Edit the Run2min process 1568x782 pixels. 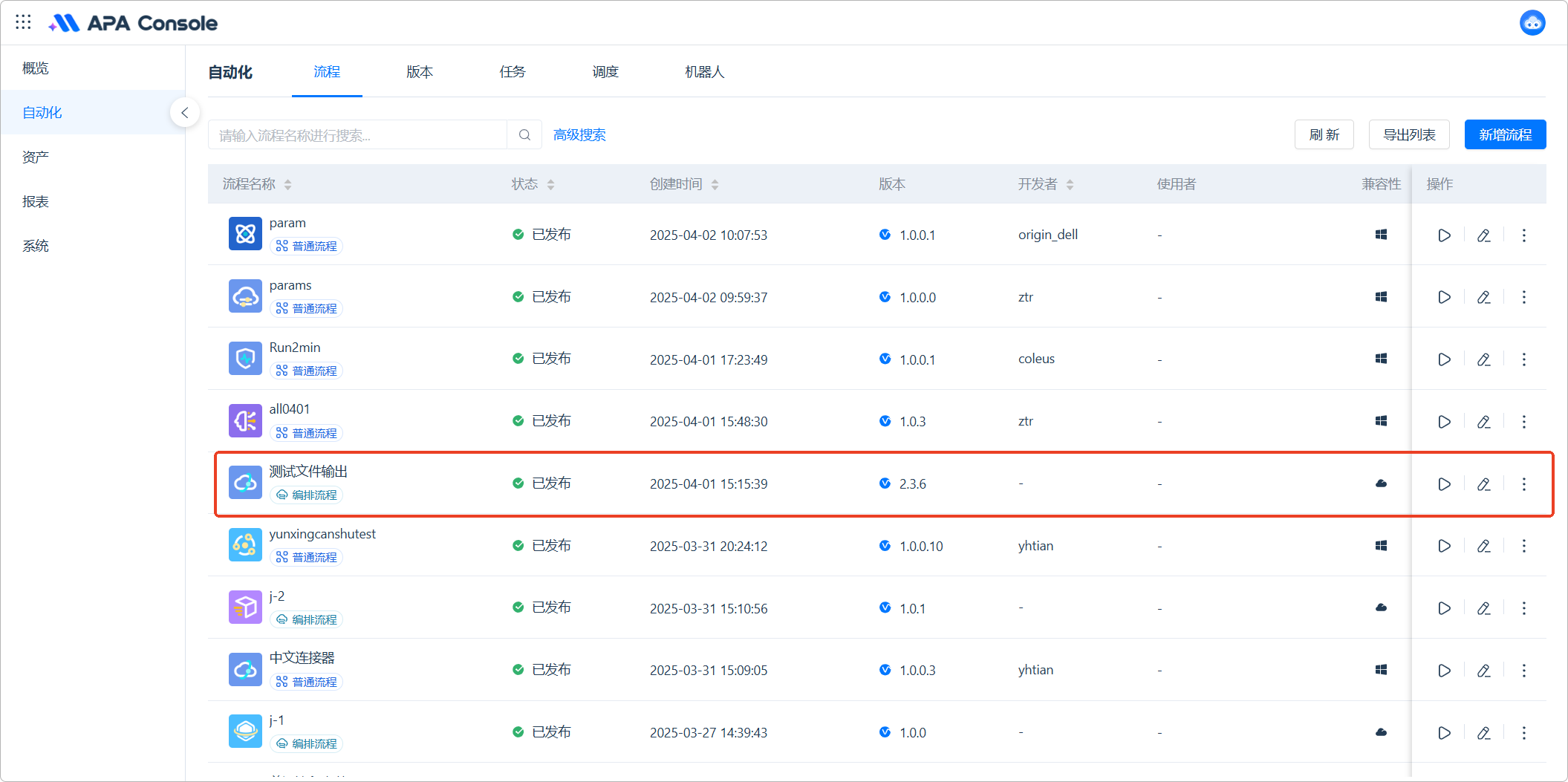(1484, 359)
